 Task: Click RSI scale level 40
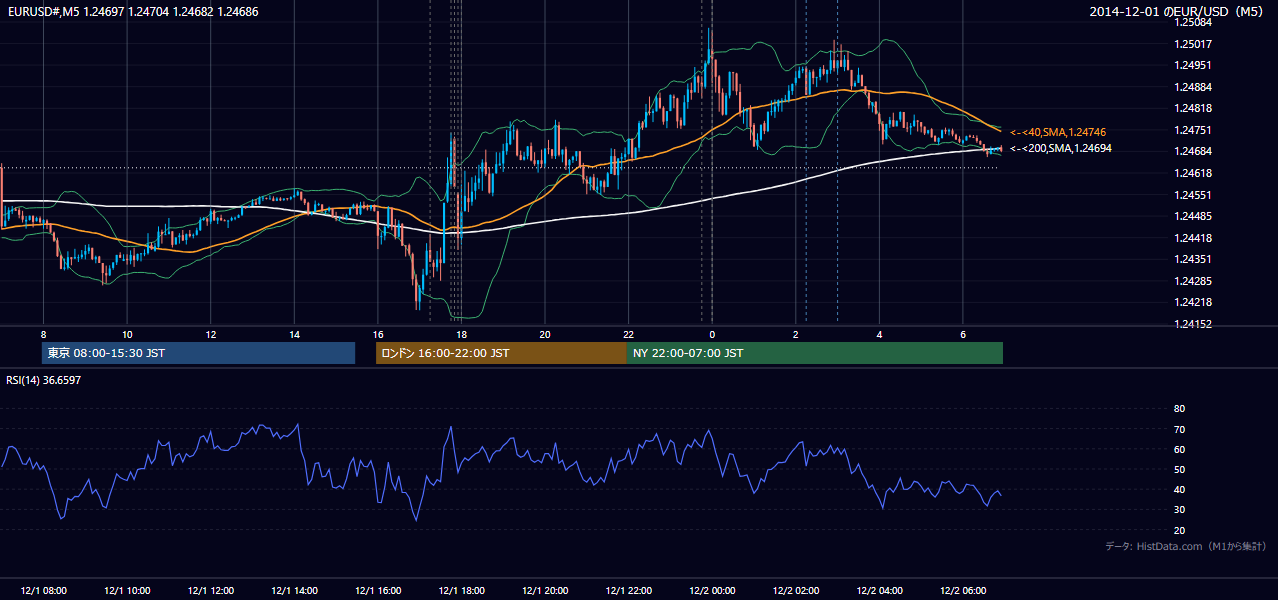(x=1179, y=489)
